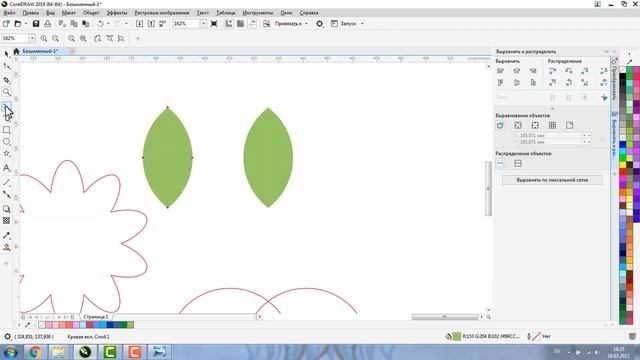Image resolution: width=640 pixels, height=360 pixels.
Task: Open the Объект menu
Action: 91,13
